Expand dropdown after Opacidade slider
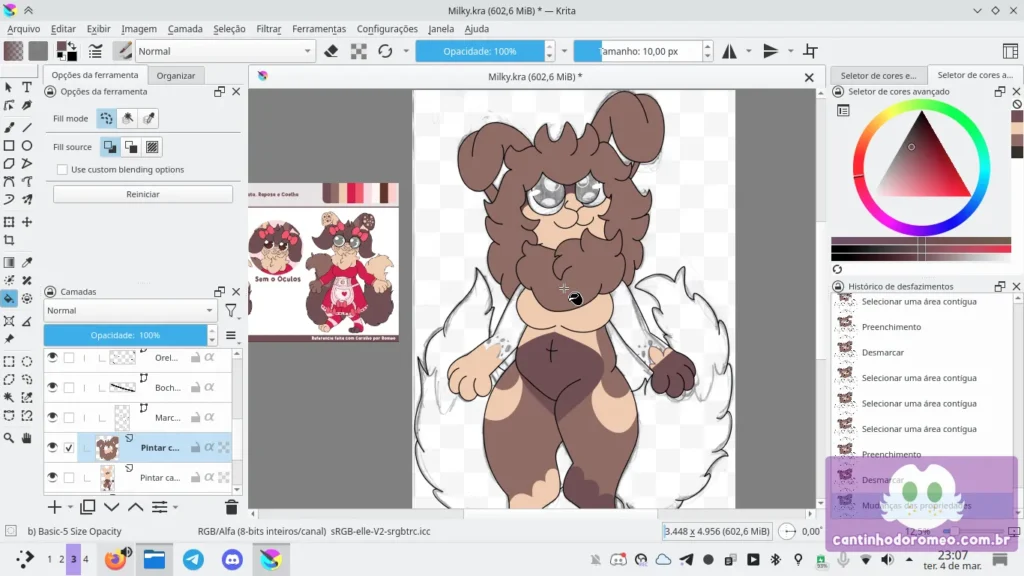Image resolution: width=1024 pixels, height=576 pixels. [564, 51]
